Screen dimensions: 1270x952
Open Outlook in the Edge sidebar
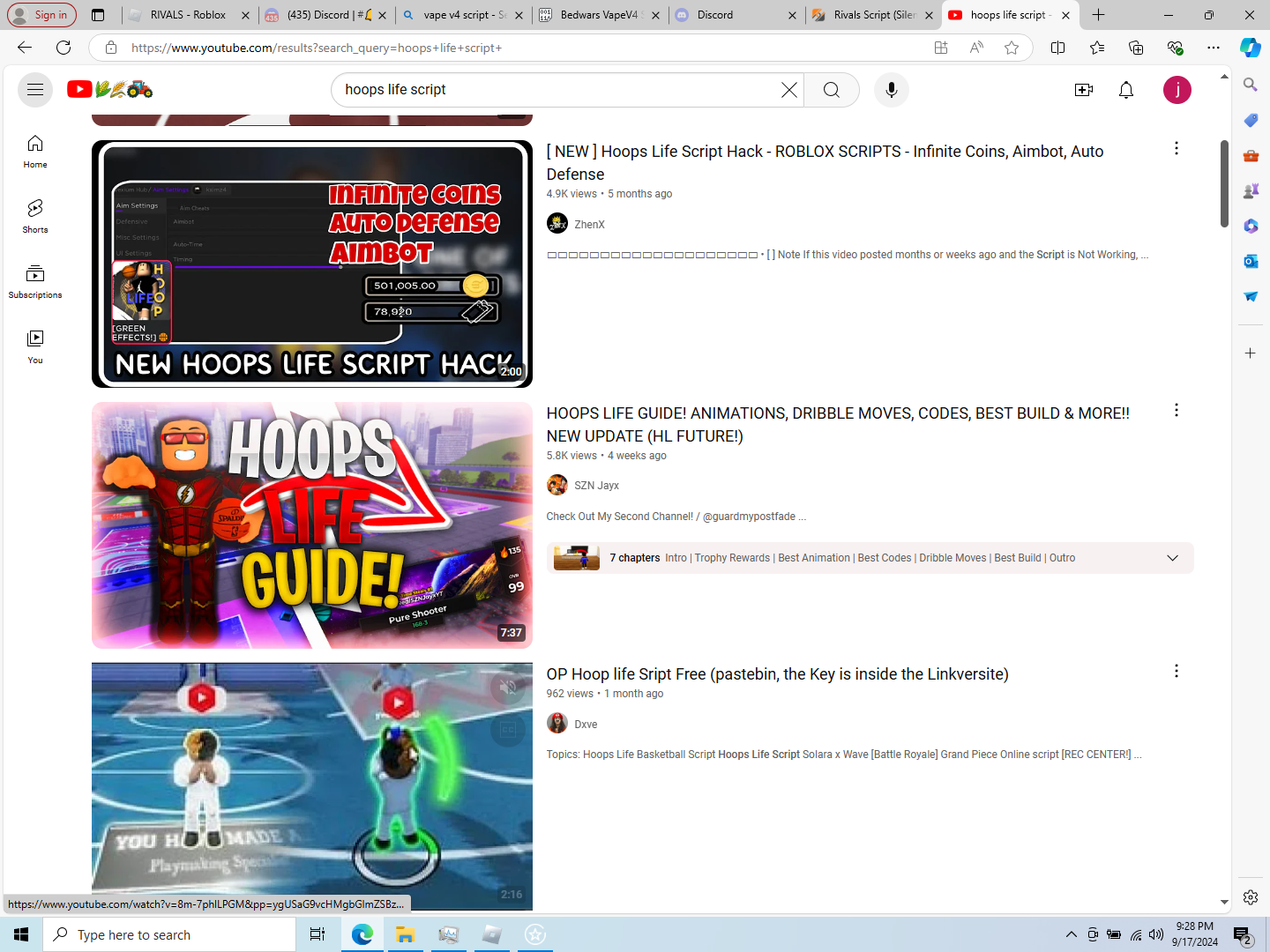[1251, 261]
